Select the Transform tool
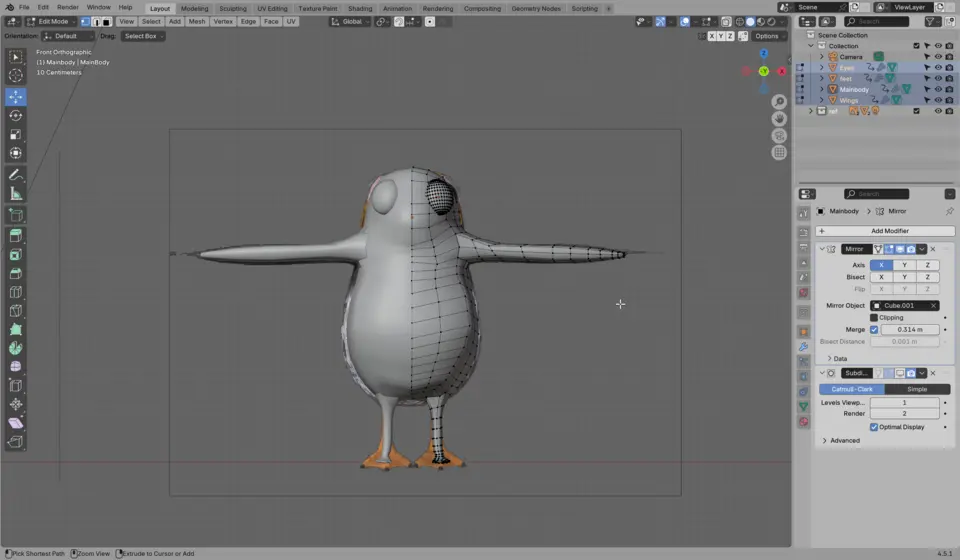 coord(15,153)
